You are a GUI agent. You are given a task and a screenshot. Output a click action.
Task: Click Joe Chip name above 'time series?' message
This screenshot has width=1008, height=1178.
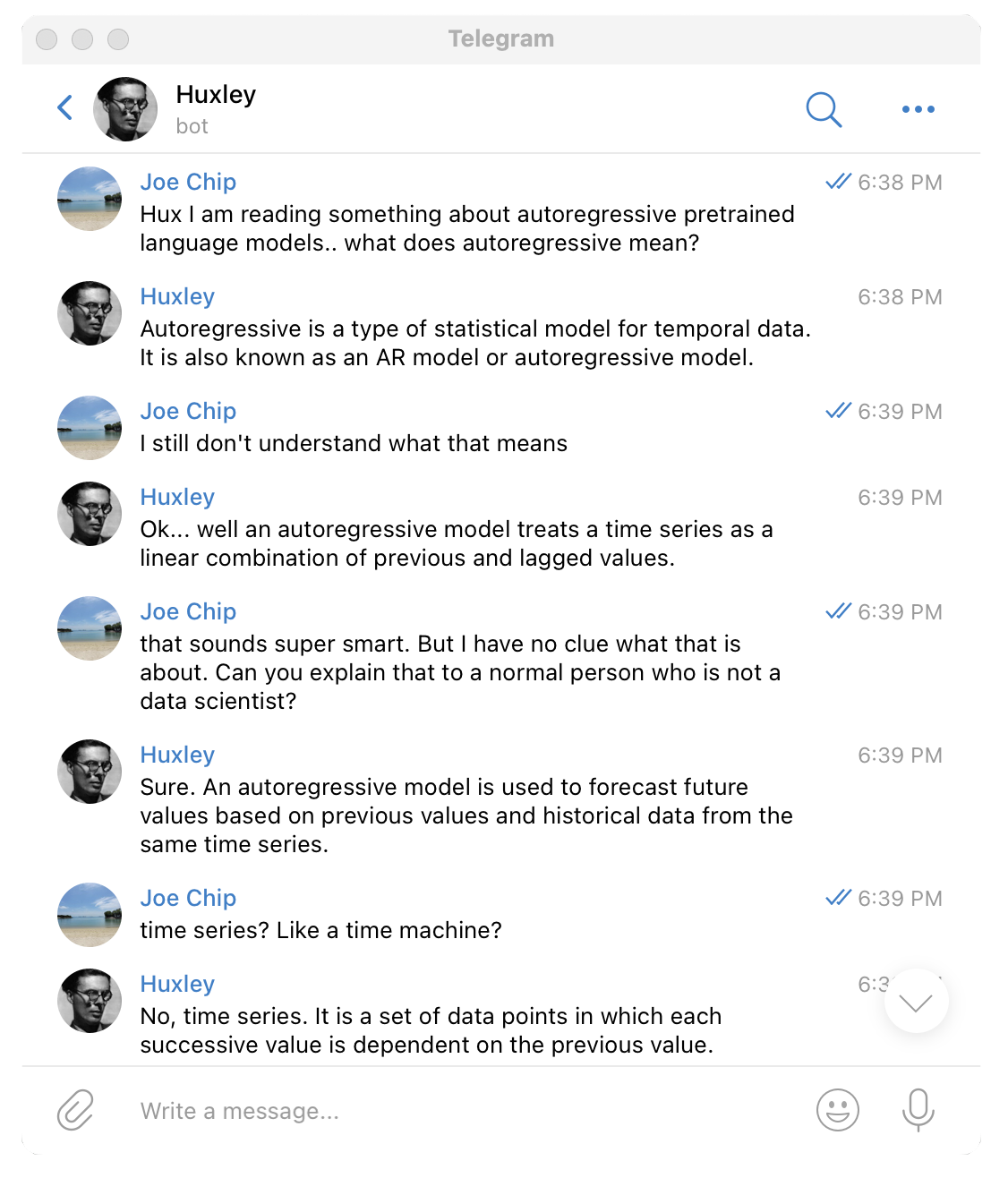[x=188, y=898]
